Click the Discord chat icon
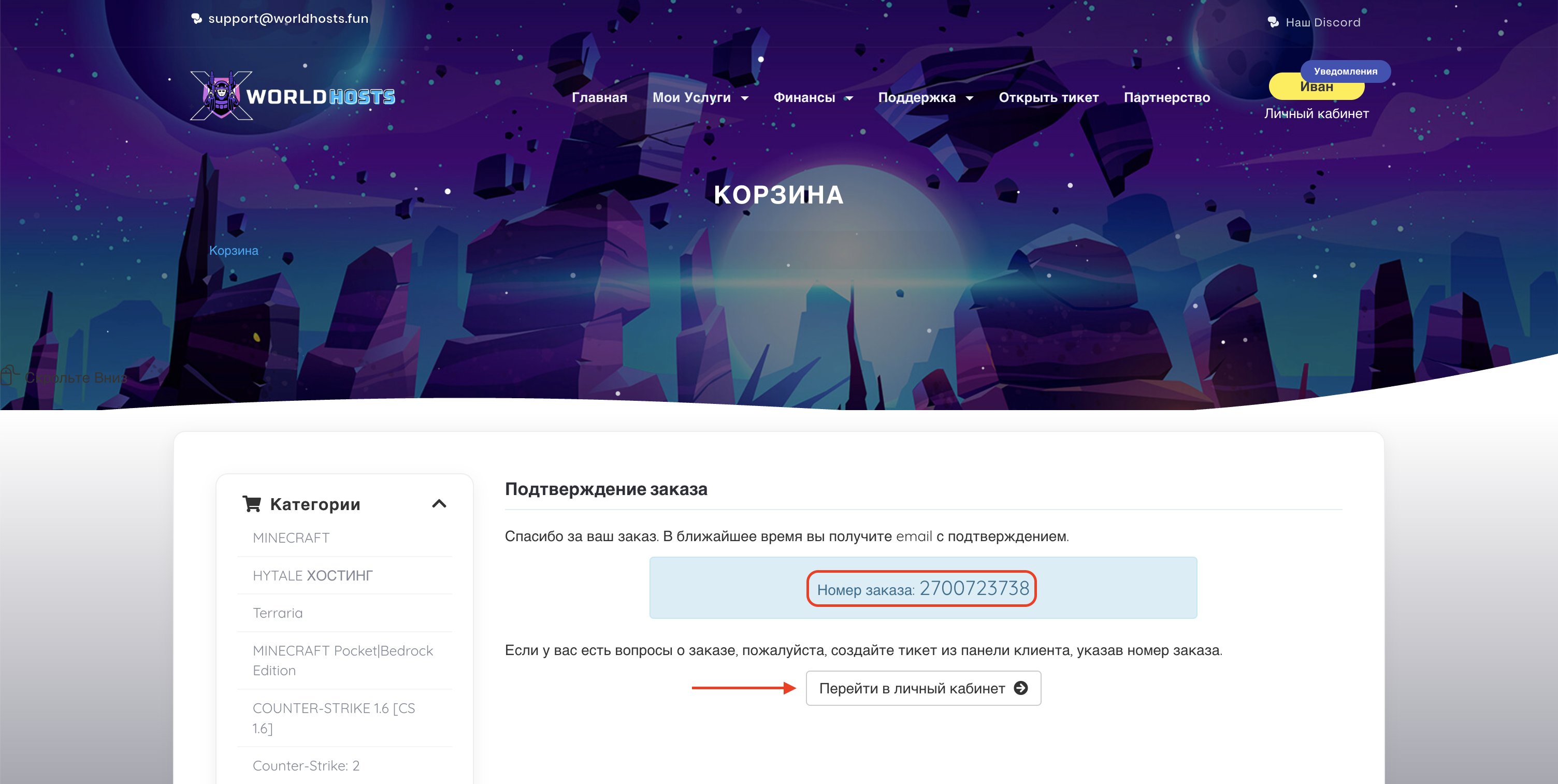 point(1273,22)
